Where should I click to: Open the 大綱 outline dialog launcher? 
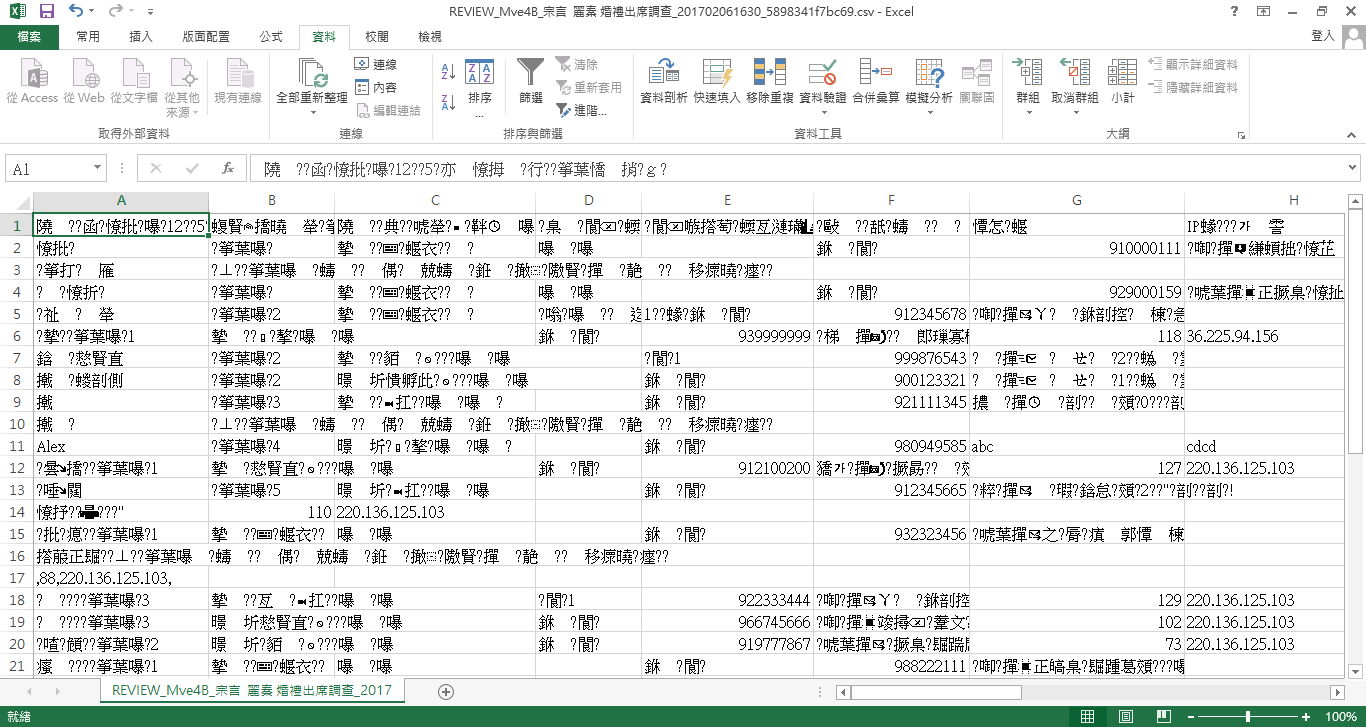coord(1241,134)
